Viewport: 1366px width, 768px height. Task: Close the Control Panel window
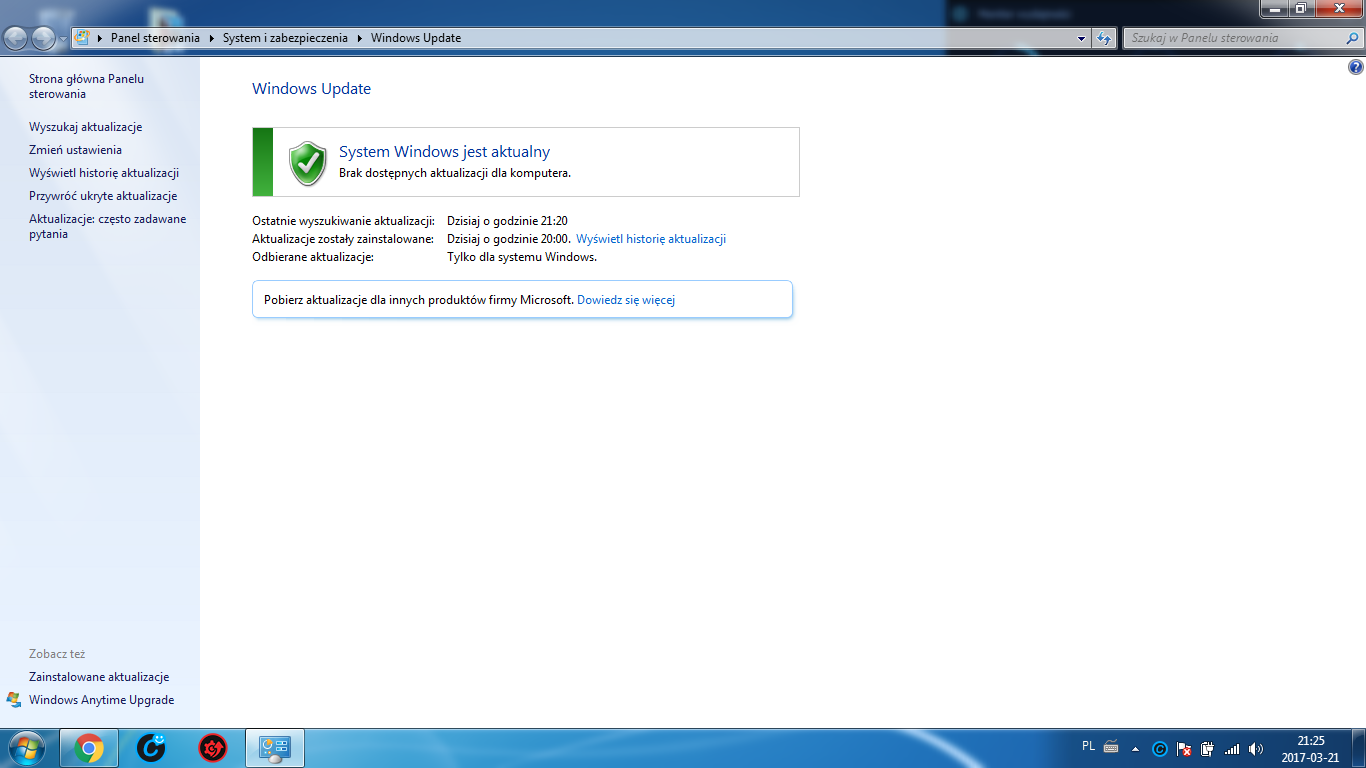(x=1338, y=8)
